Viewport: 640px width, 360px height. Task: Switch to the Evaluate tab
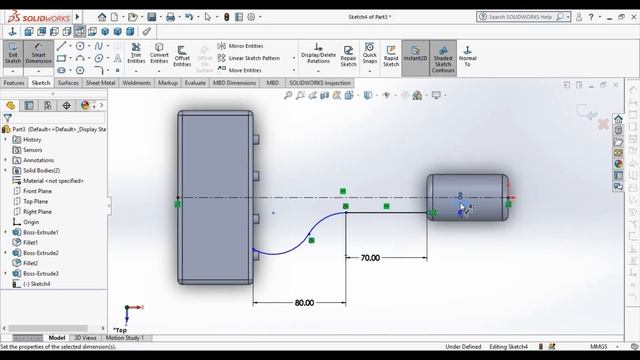click(195, 83)
